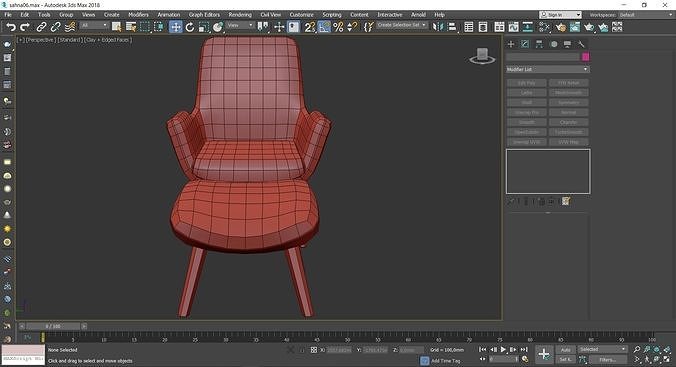Expand the Modifier List dropdown
Screen dimensions: 676x367
tap(548, 69)
